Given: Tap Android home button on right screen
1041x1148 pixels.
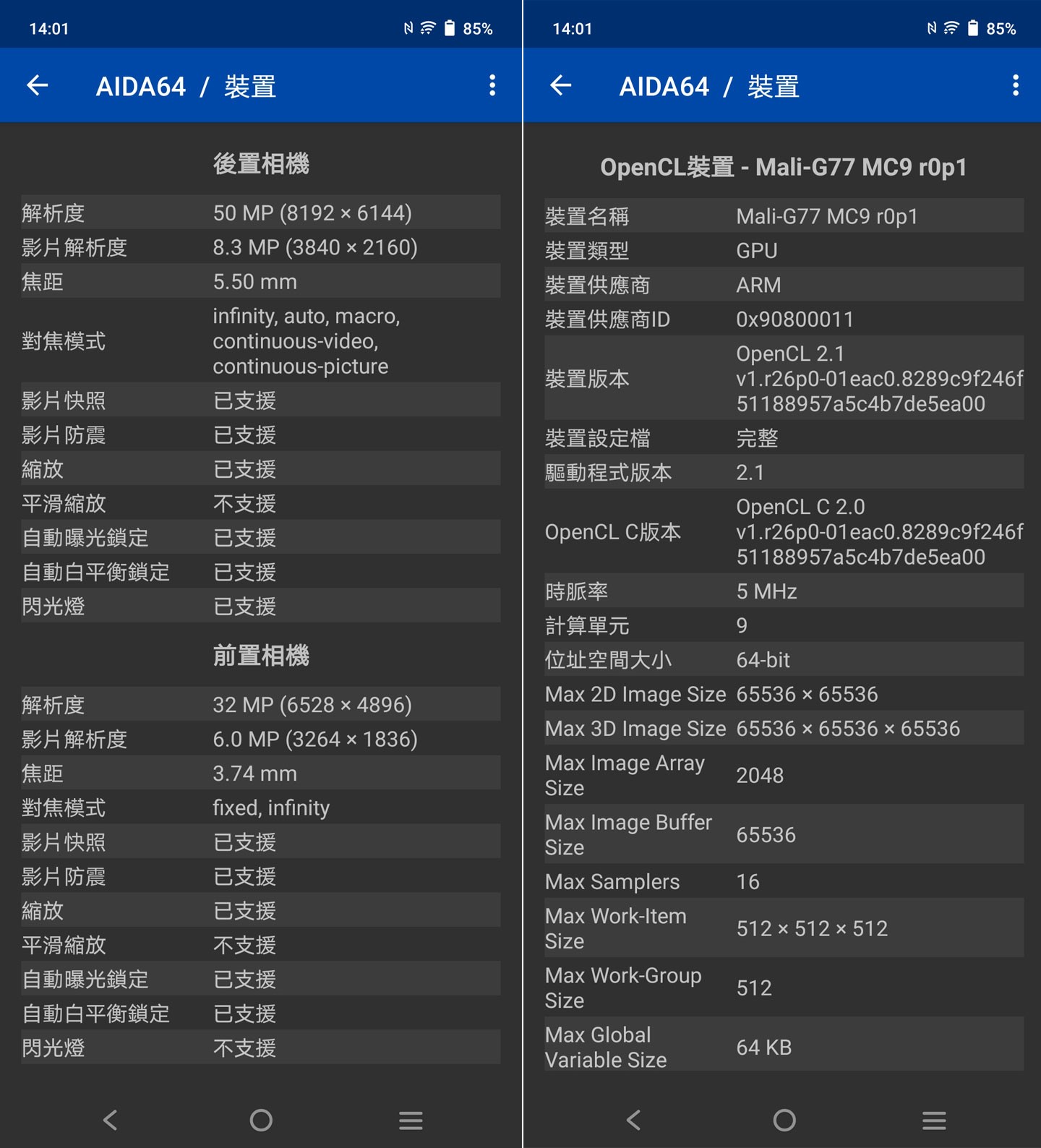Looking at the screenshot, I should coord(784,1120).
